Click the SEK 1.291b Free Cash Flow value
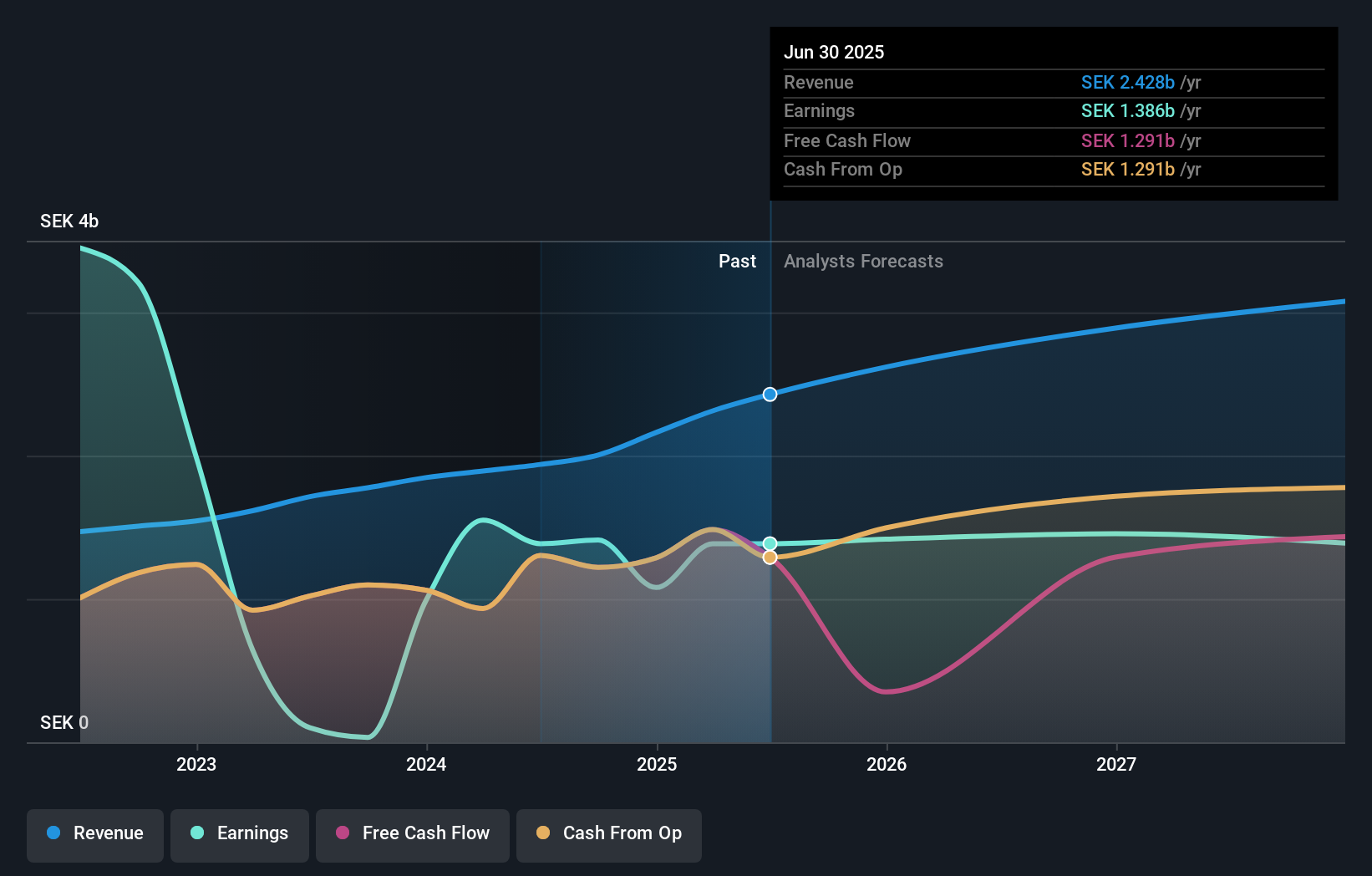 pos(1127,140)
